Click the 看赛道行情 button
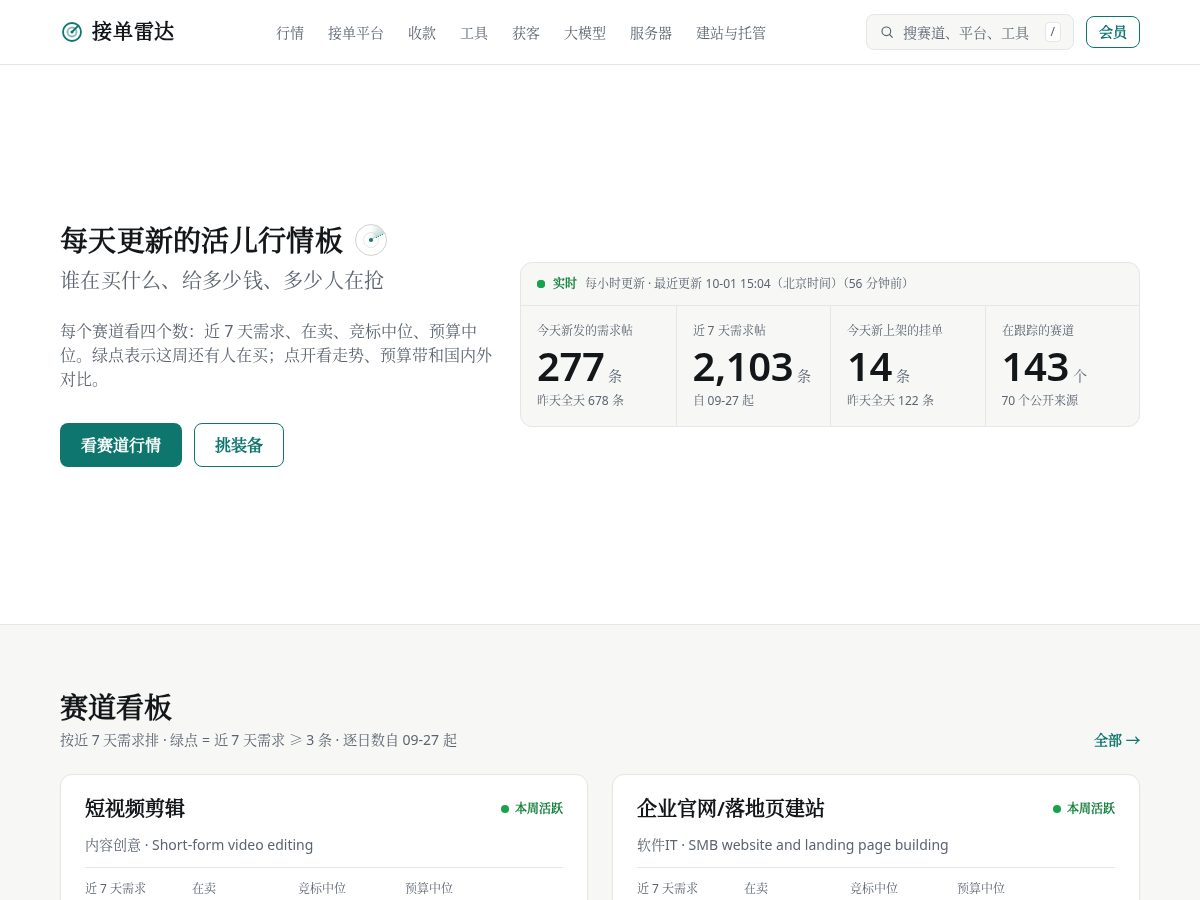 121,445
